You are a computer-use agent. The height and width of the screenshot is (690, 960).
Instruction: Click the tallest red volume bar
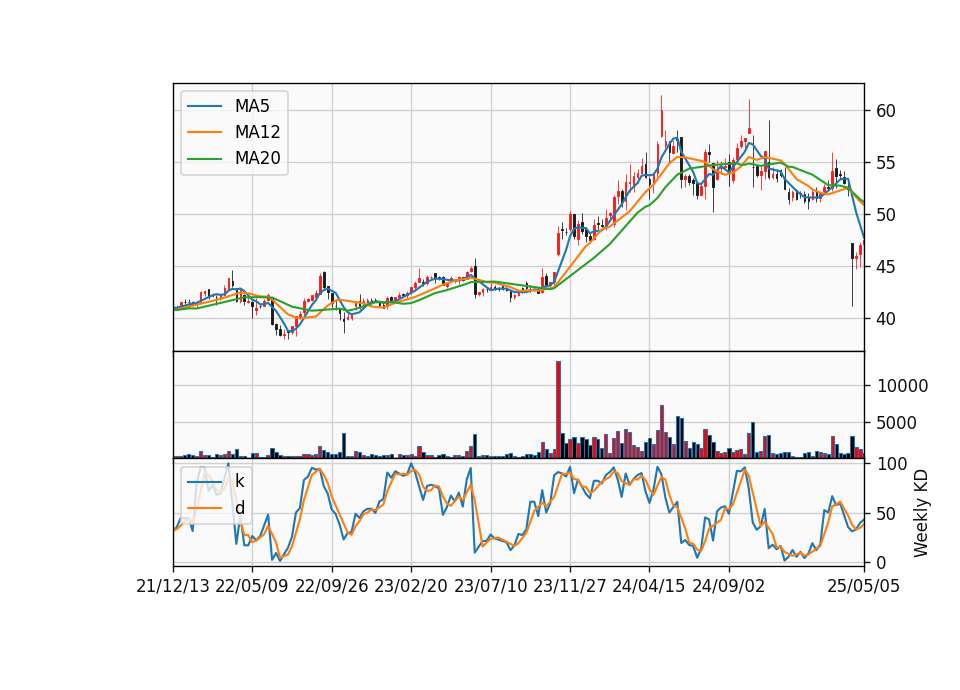tap(558, 410)
